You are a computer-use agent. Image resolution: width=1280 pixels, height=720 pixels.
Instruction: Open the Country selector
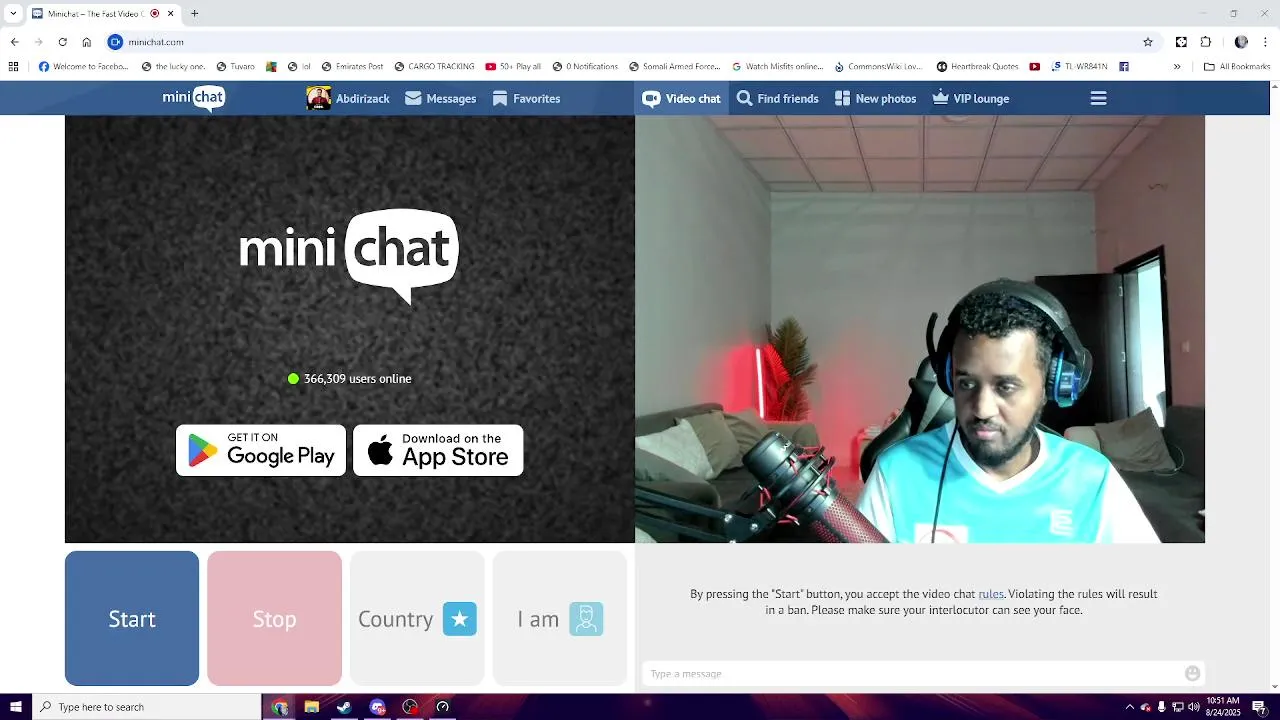(x=417, y=618)
